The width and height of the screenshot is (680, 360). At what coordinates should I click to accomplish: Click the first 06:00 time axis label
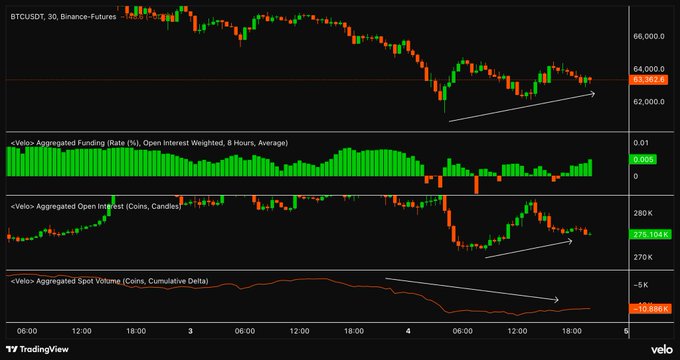coord(27,331)
